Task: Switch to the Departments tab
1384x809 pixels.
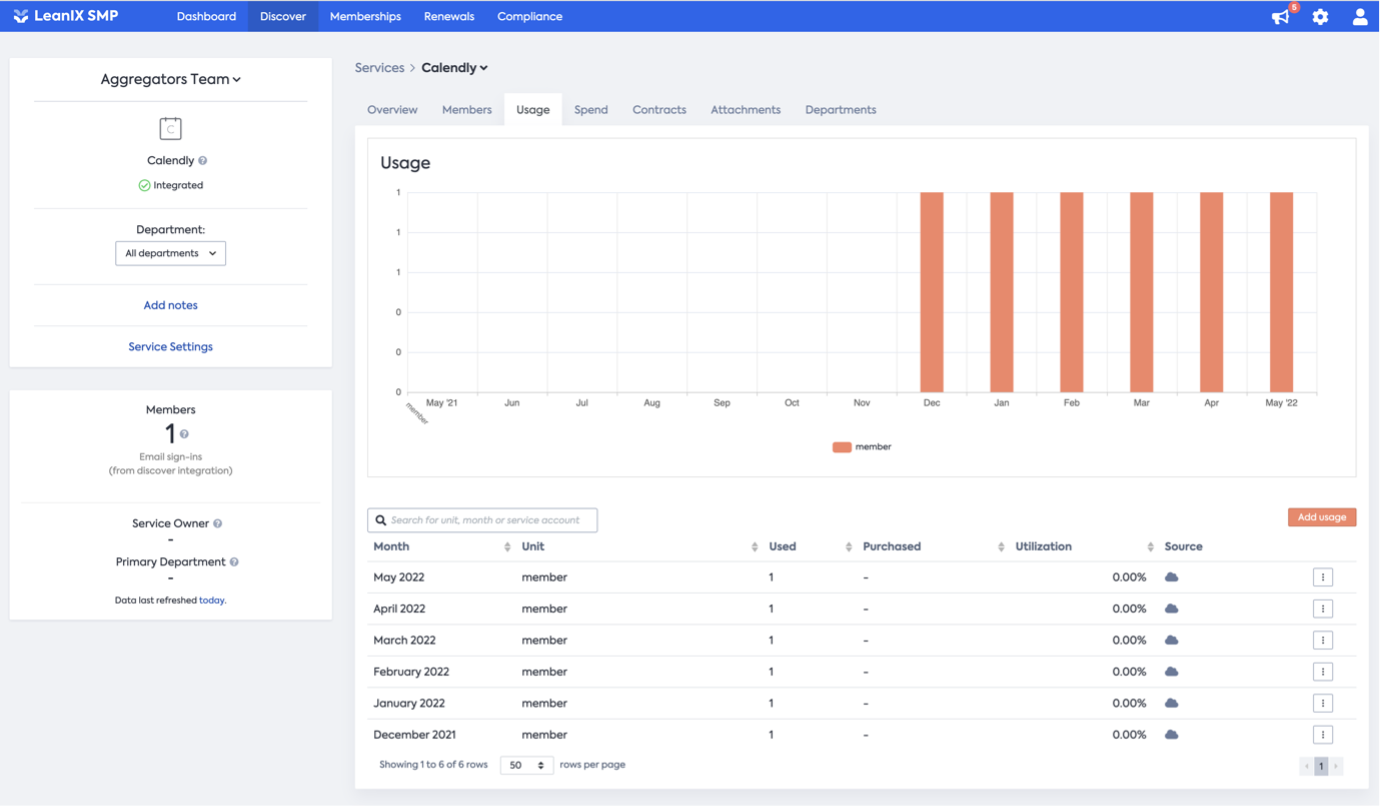Action: coord(843,110)
